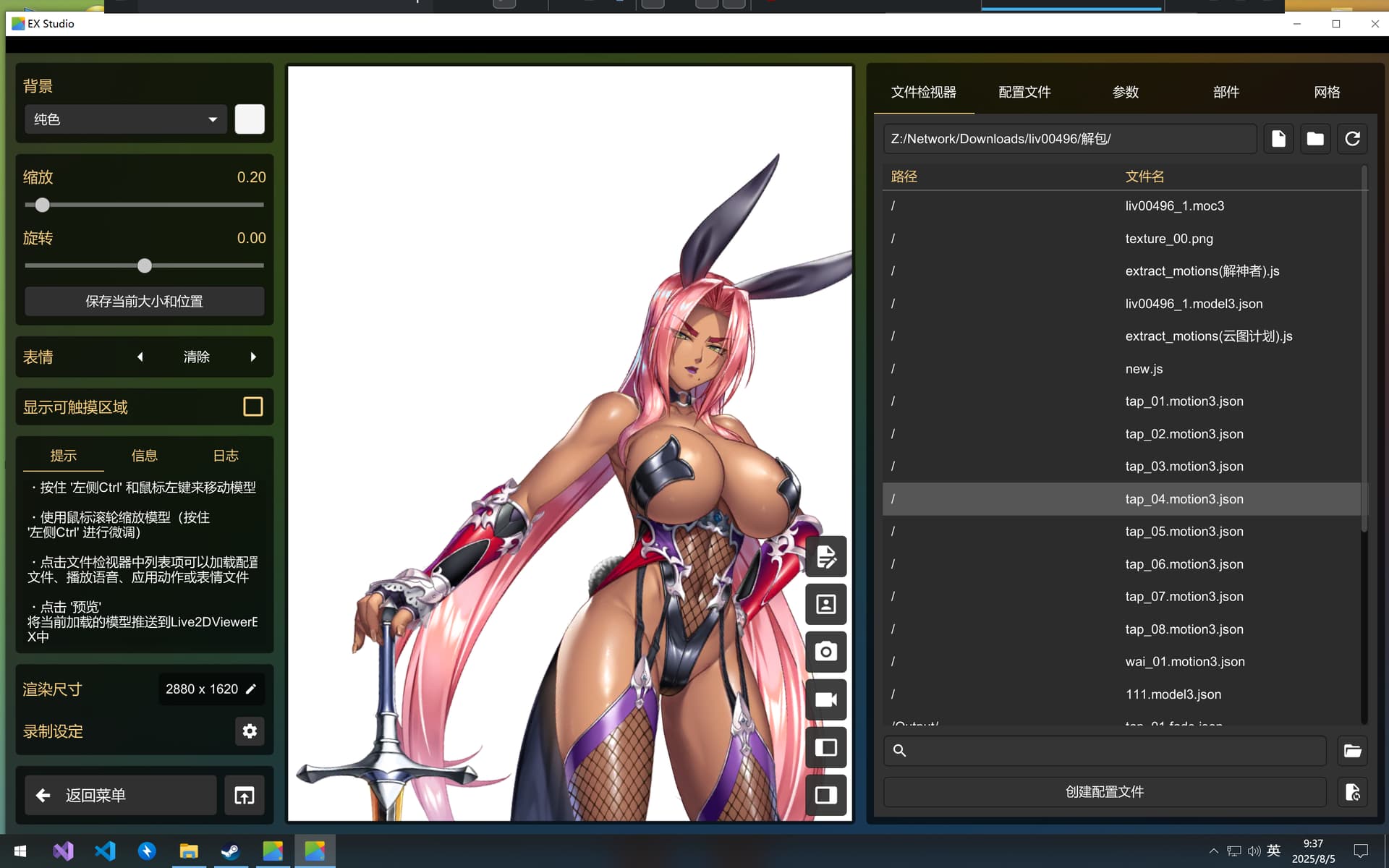Viewport: 1389px width, 868px height.
Task: Select tap_06.motion3.json in the file list
Action: [1184, 564]
